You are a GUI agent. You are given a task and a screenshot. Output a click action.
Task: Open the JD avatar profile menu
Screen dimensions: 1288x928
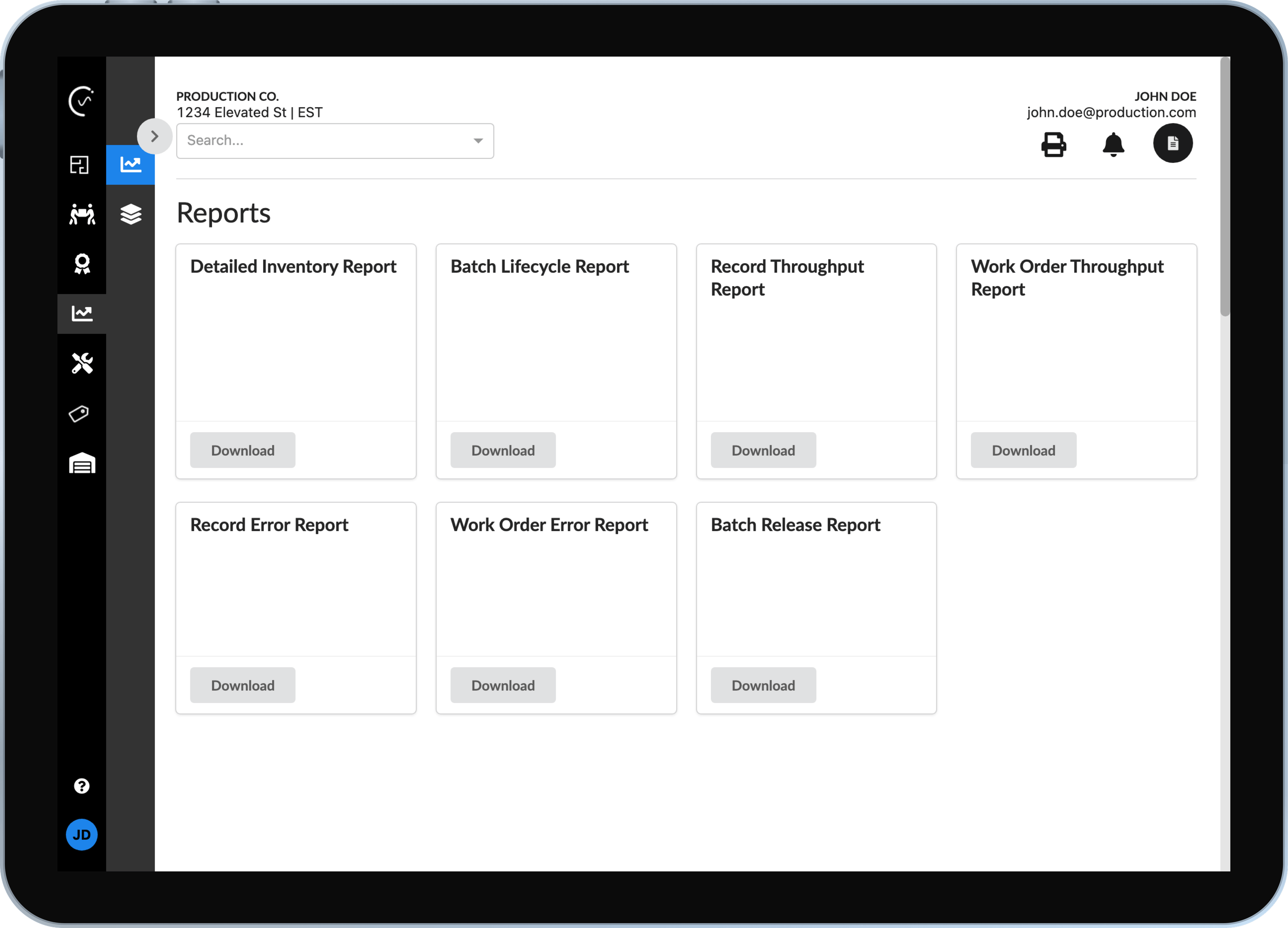[x=82, y=834]
